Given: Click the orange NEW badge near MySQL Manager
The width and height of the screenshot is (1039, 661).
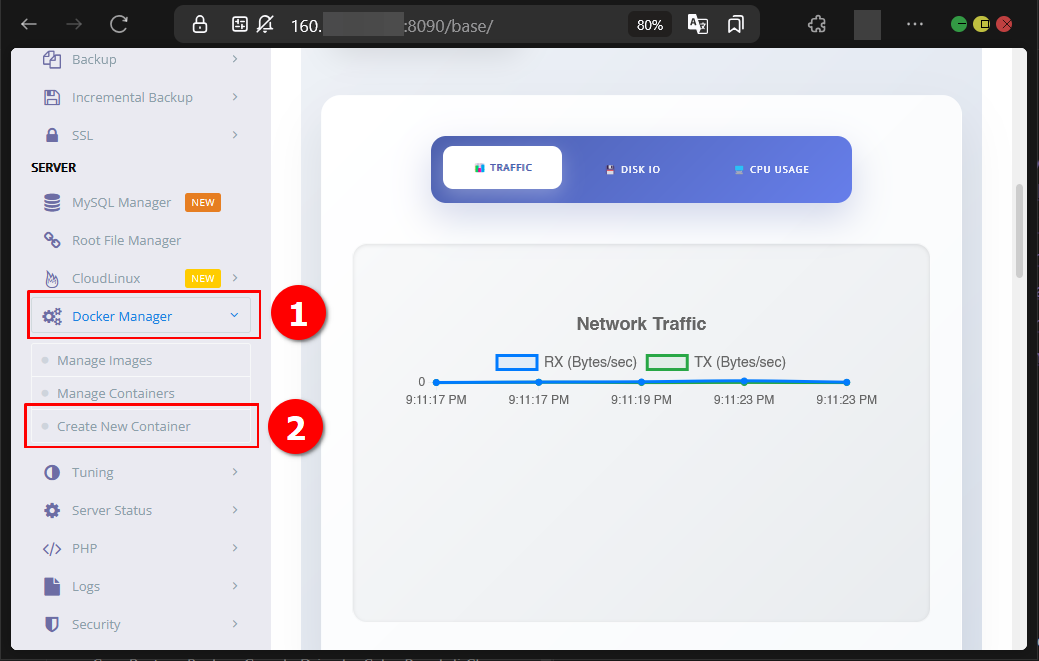Looking at the screenshot, I should 203,203.
